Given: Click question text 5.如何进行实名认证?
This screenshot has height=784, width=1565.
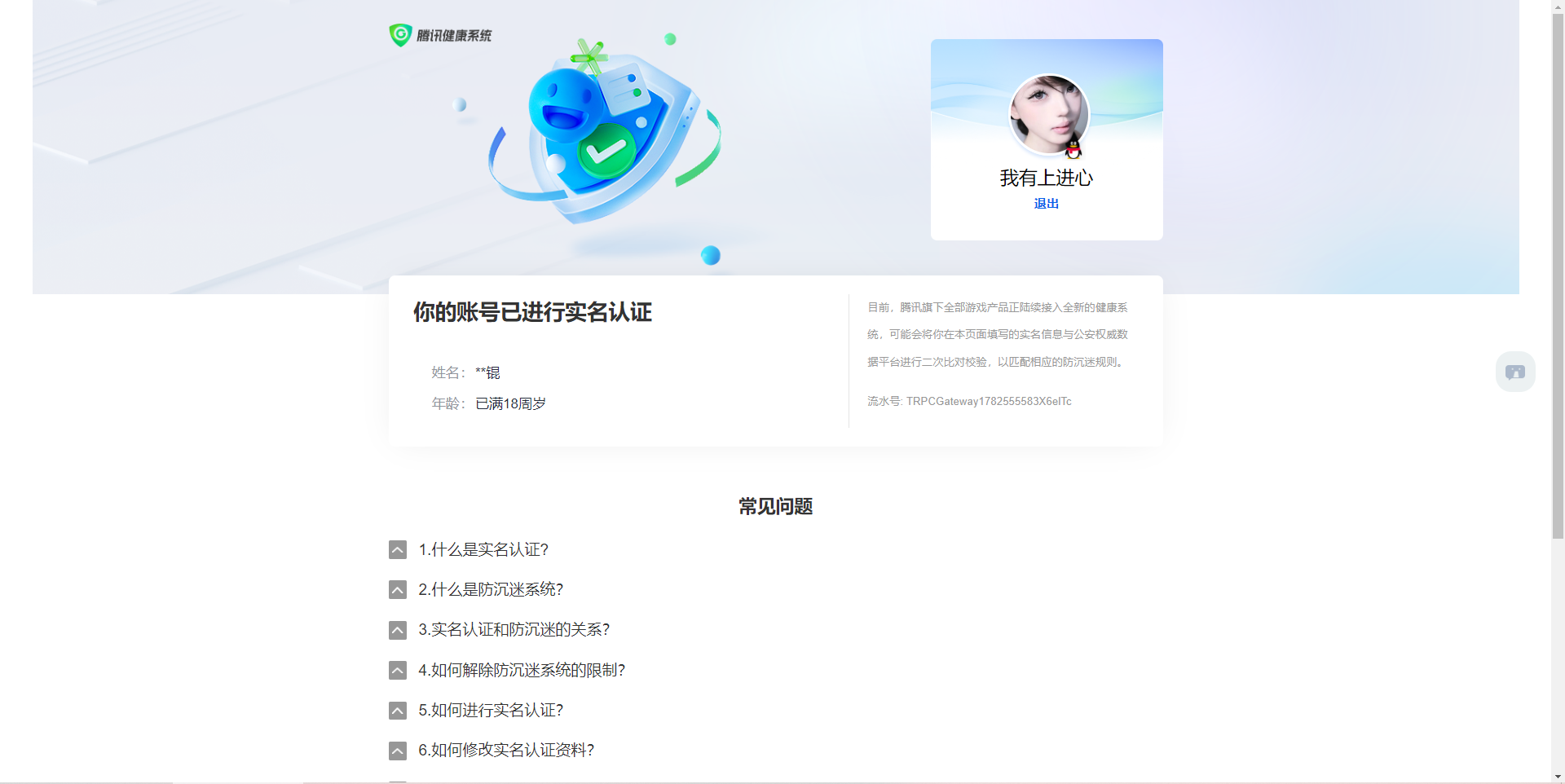Looking at the screenshot, I should click(x=491, y=711).
